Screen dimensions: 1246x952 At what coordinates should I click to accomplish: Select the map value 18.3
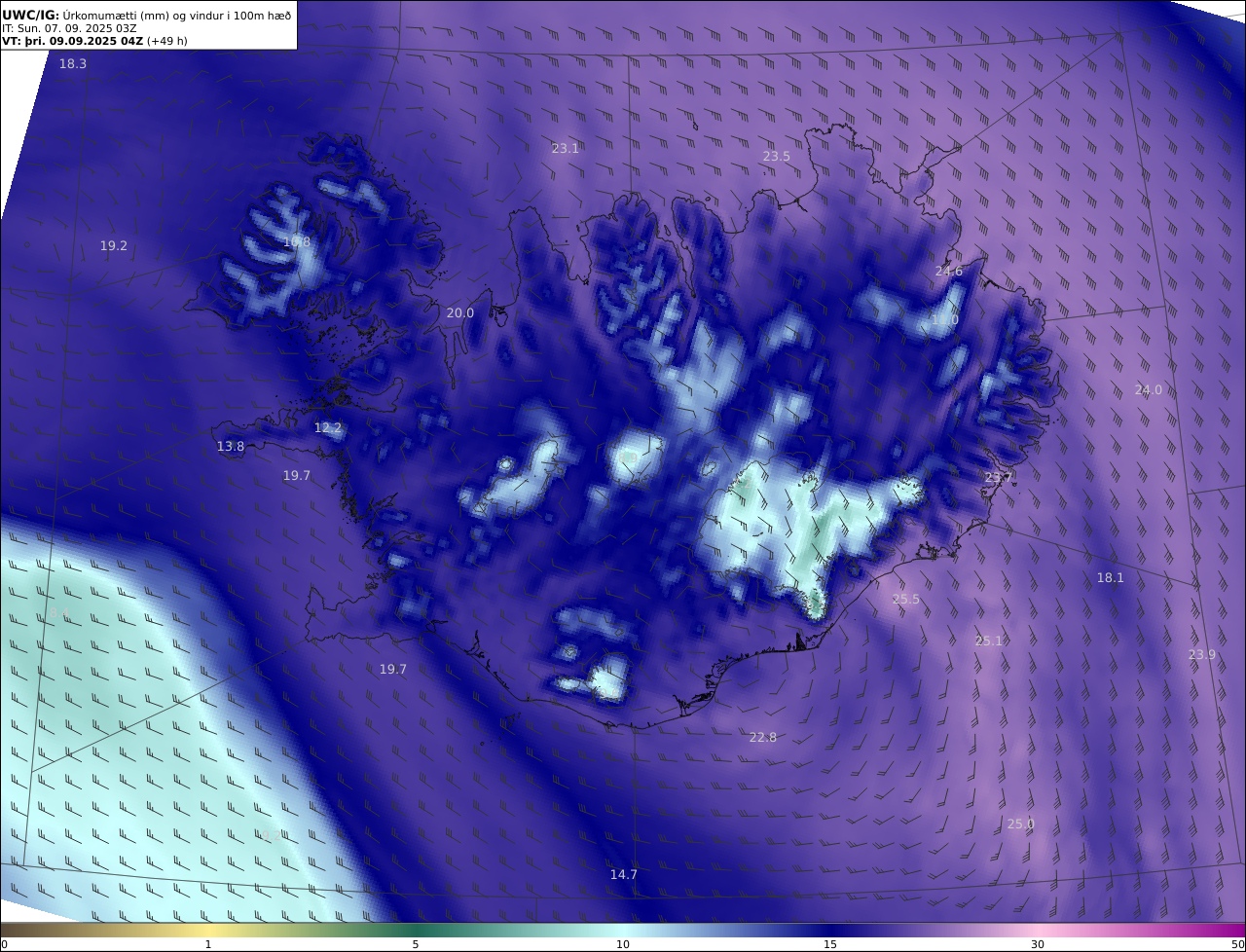click(x=73, y=63)
